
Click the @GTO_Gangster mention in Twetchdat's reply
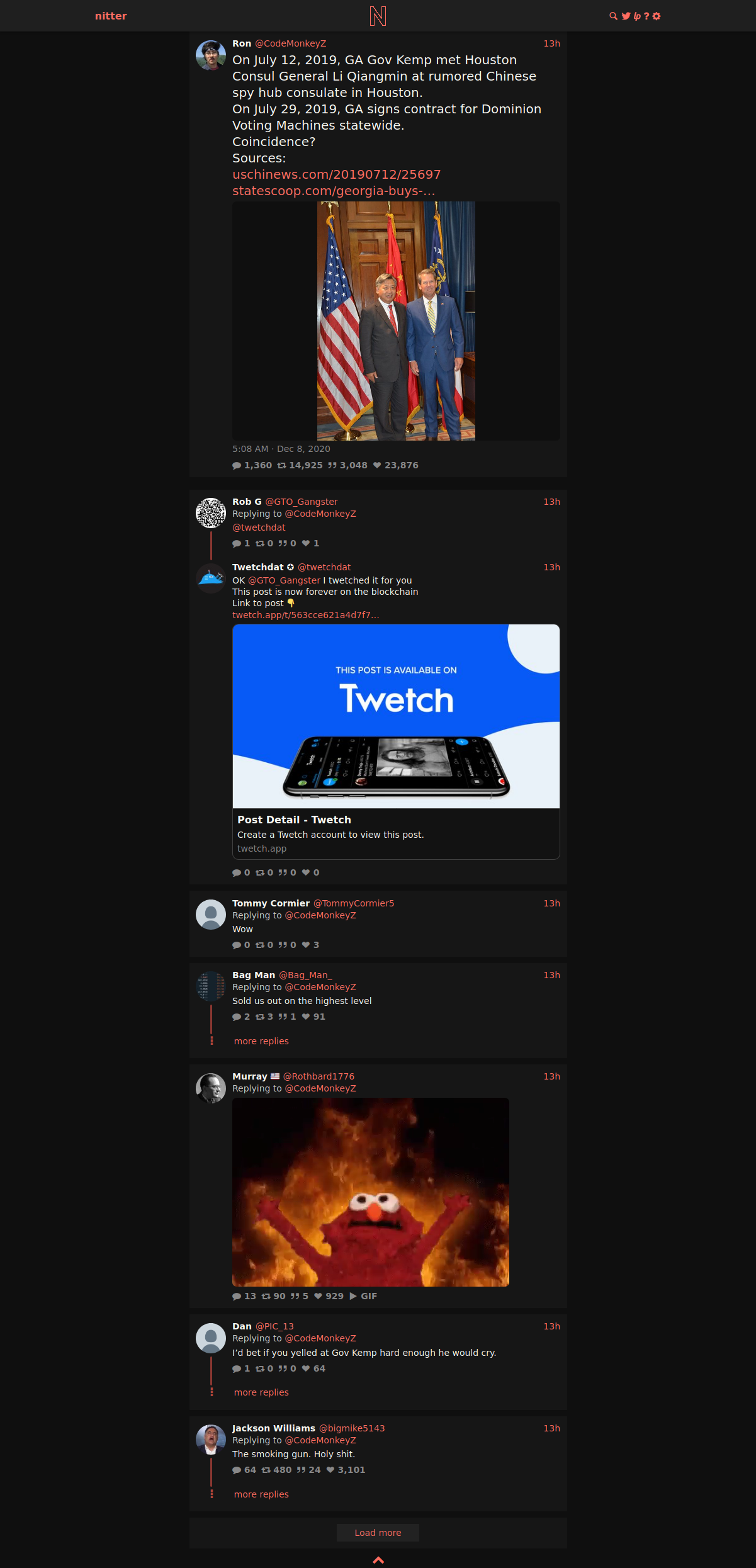[x=284, y=580]
